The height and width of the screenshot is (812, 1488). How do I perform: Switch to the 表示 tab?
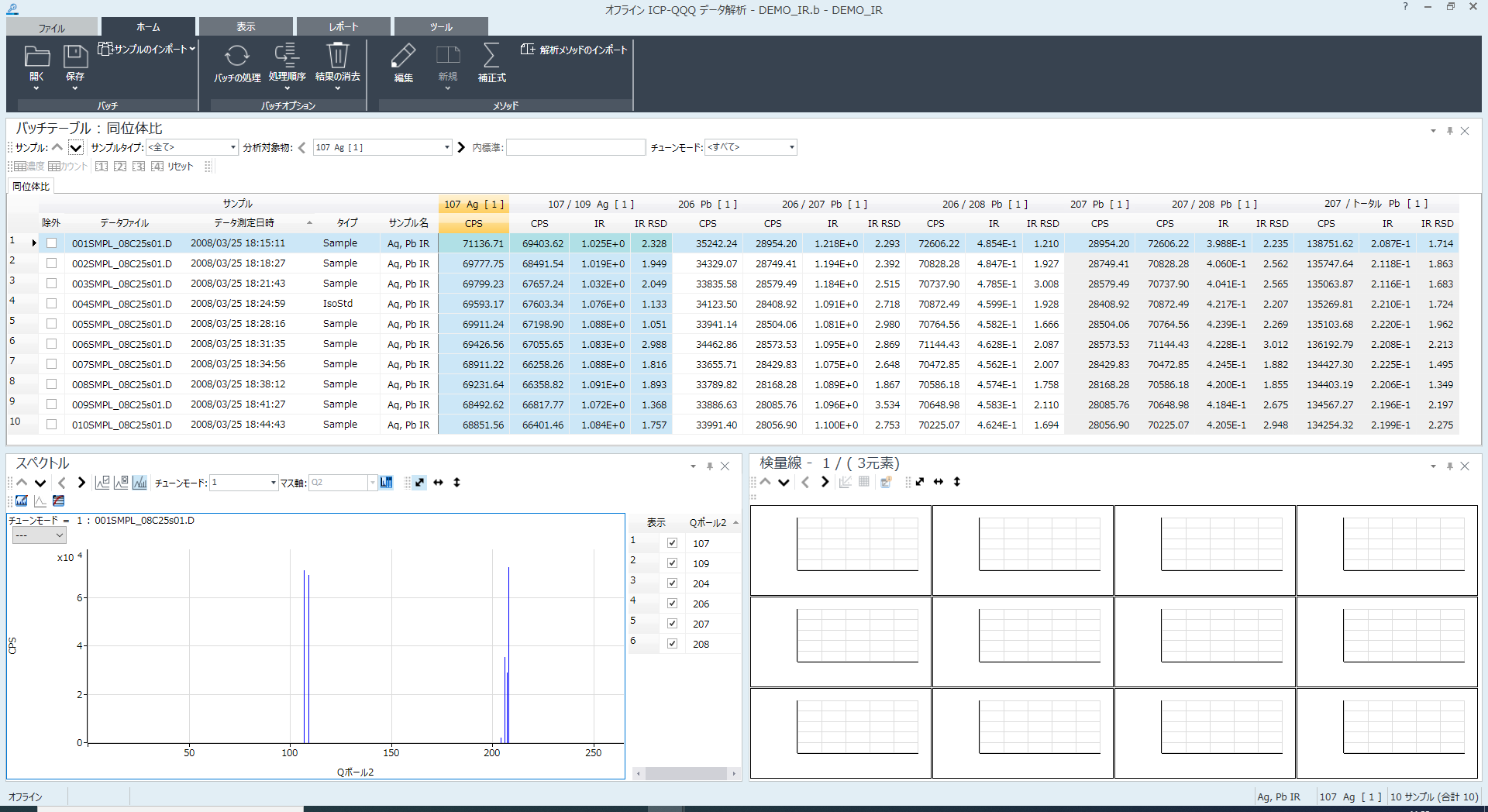point(246,26)
